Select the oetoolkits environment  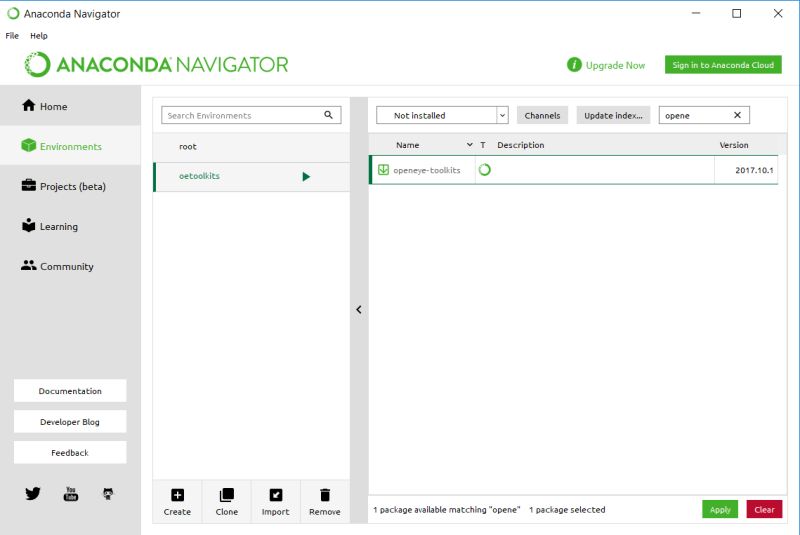252,176
